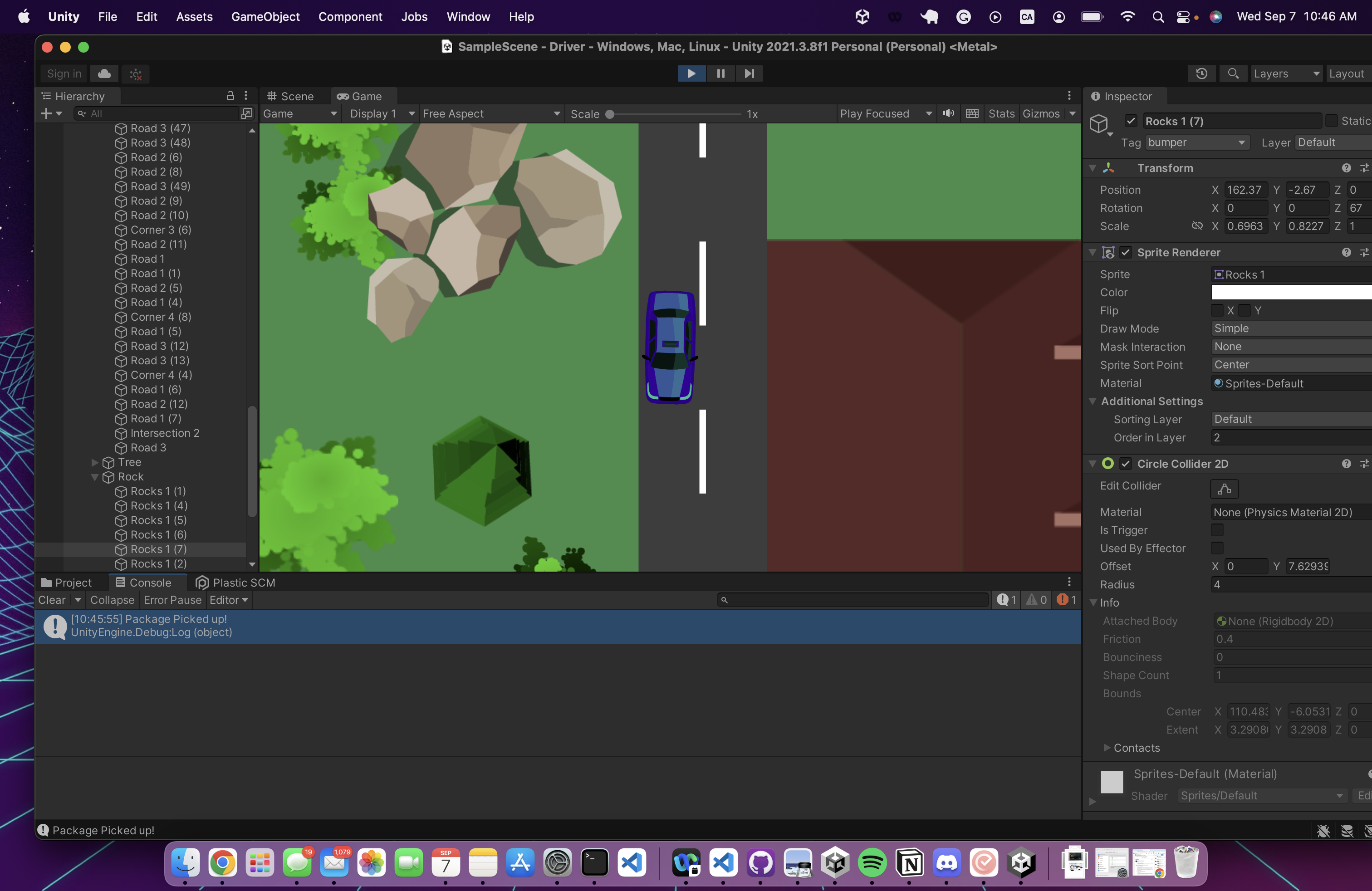Click the Play button in toolbar

pos(691,73)
